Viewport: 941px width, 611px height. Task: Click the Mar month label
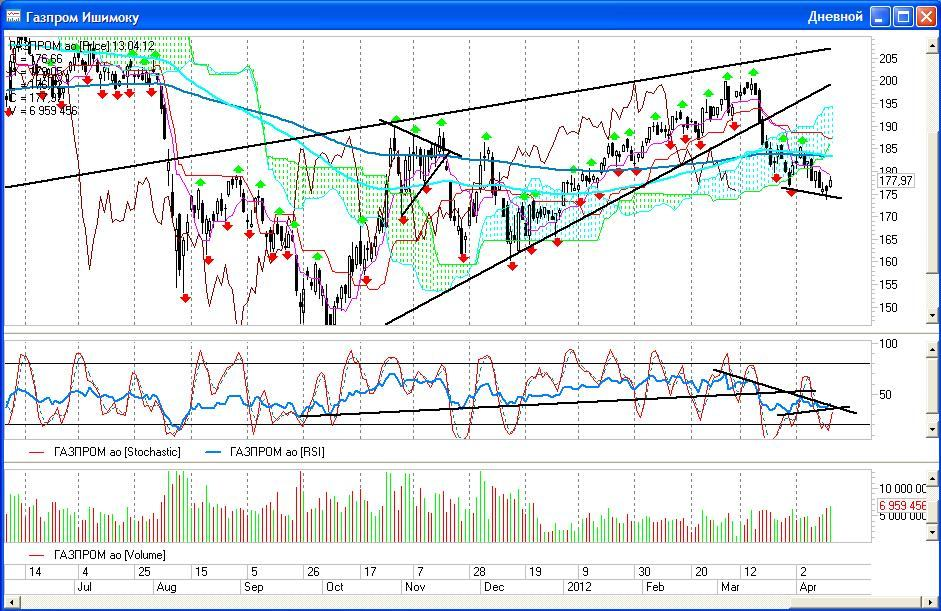pyautogui.click(x=730, y=586)
